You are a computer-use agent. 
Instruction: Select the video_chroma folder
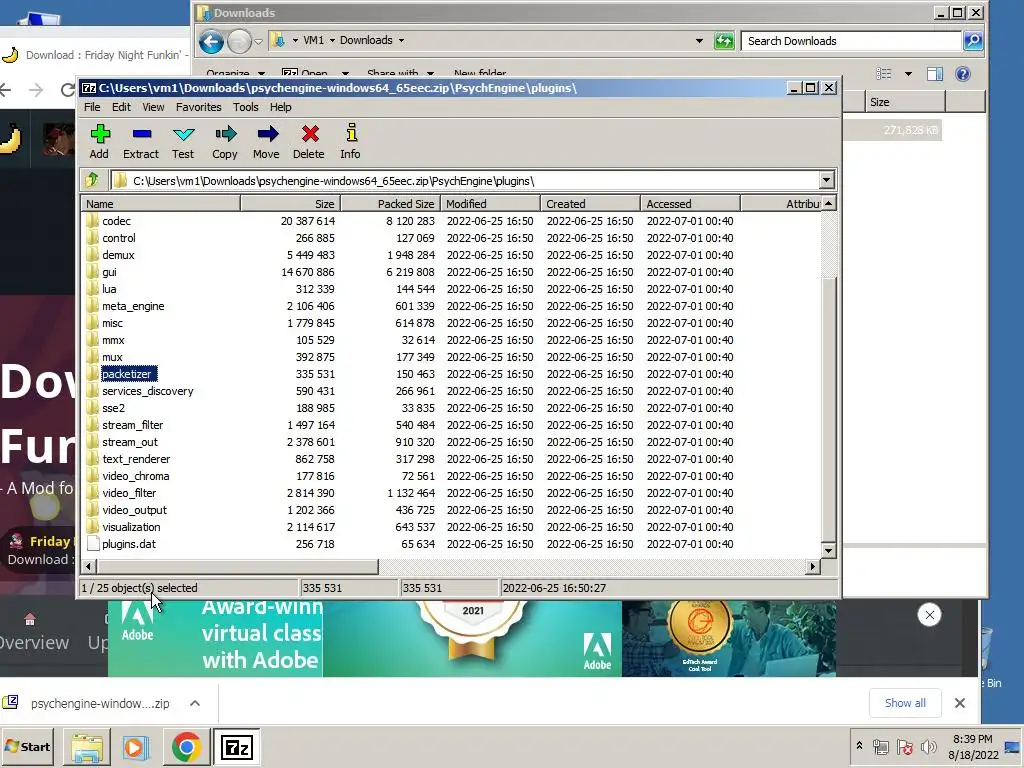135,476
